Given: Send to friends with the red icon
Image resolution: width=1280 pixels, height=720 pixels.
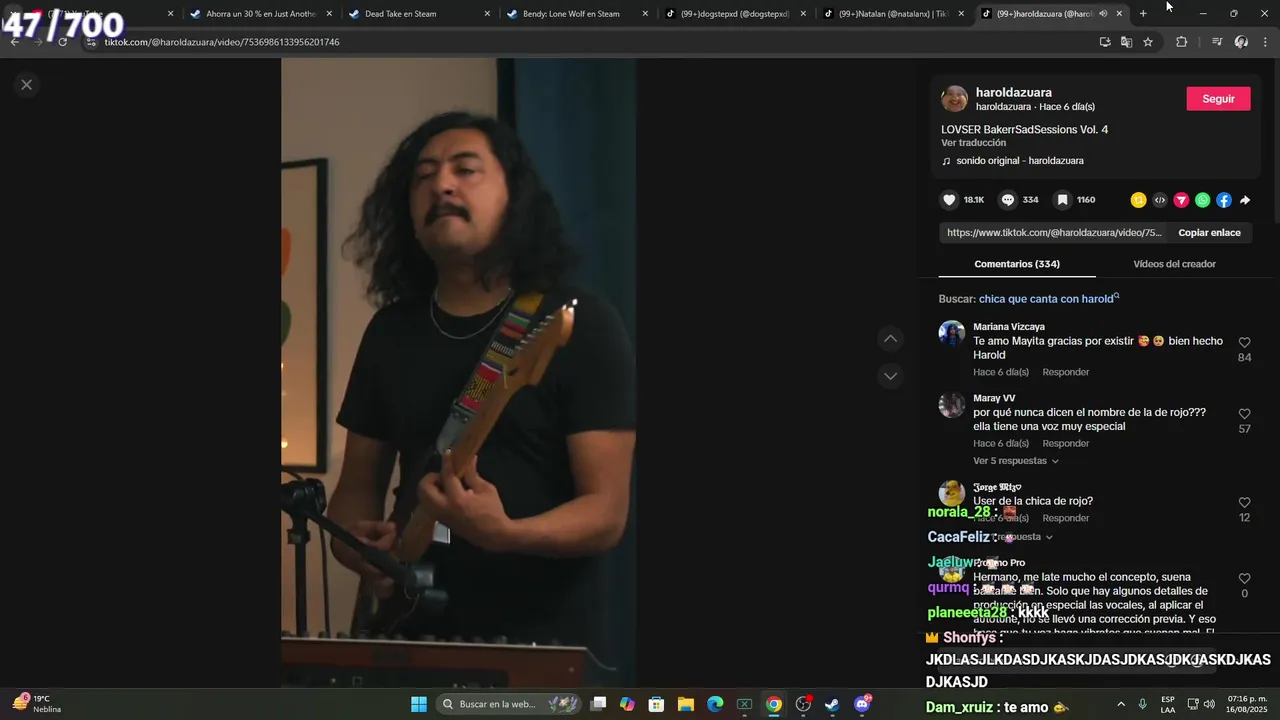Looking at the screenshot, I should [1181, 200].
